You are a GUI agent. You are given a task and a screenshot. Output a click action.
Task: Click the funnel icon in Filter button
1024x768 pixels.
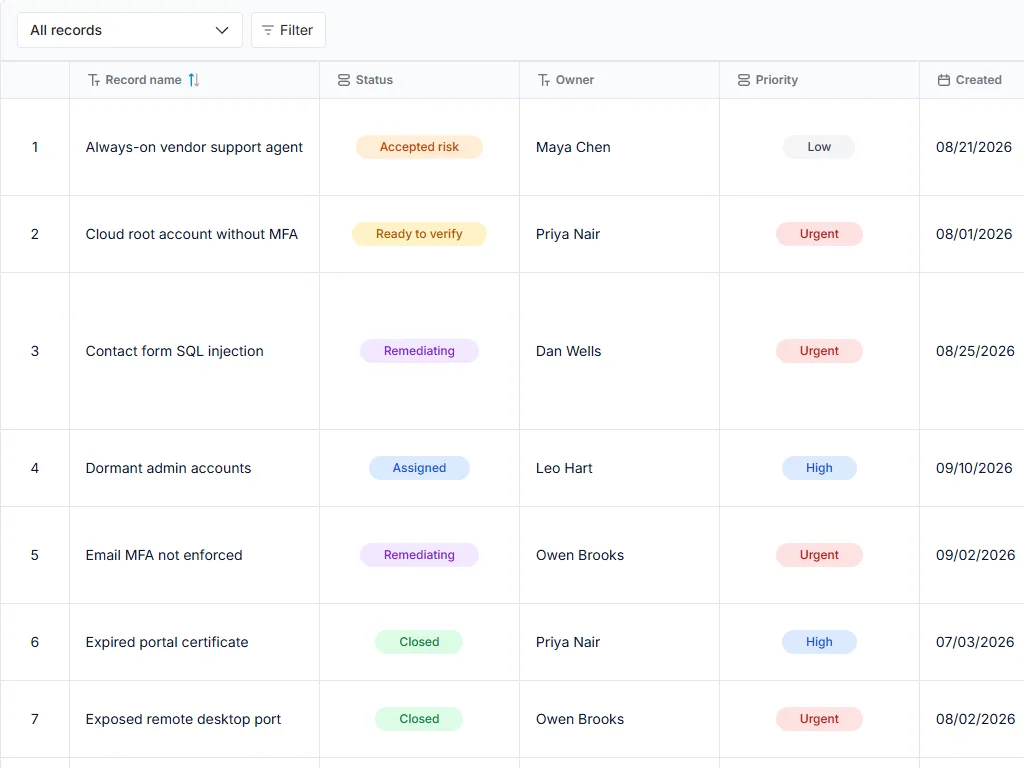(267, 30)
